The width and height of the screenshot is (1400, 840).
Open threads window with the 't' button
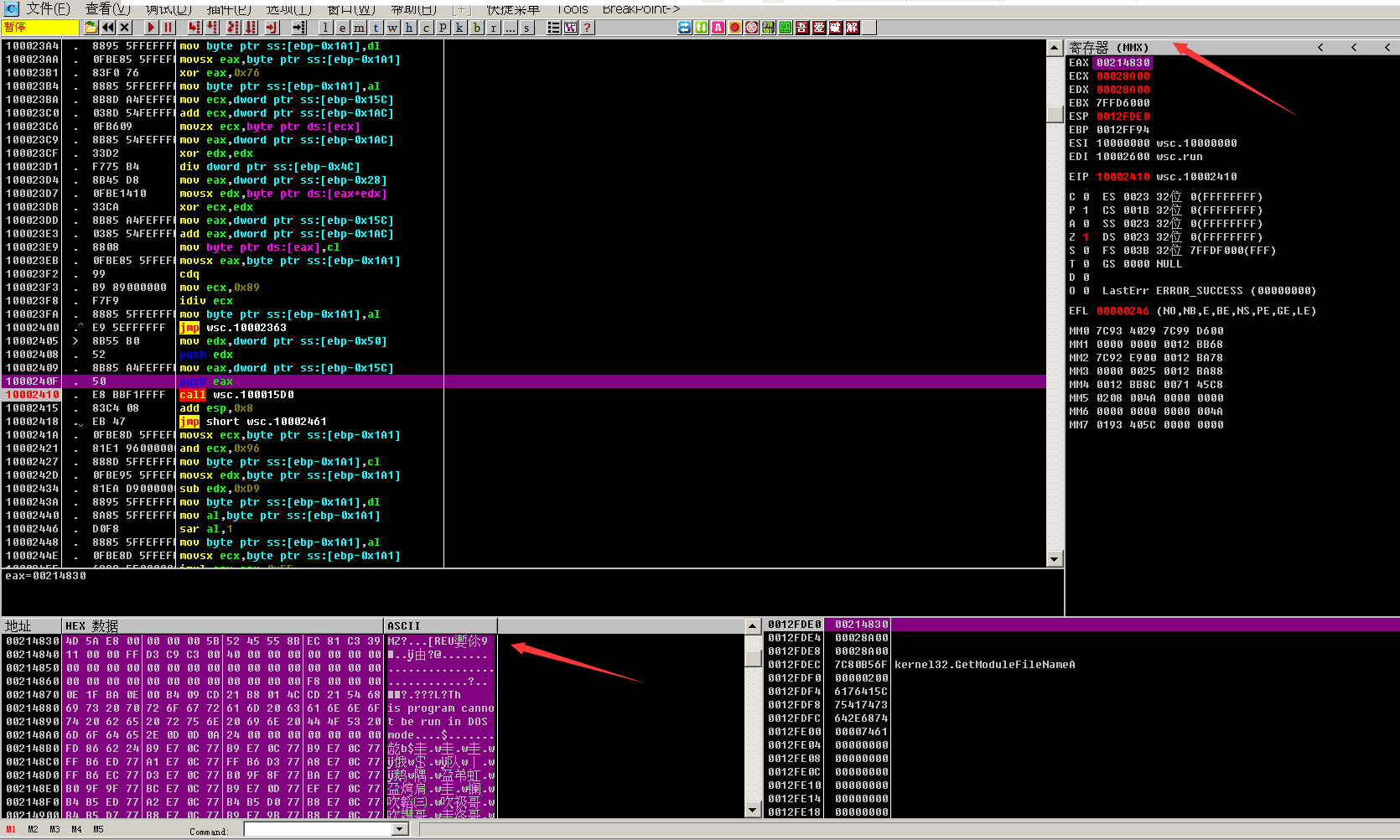(x=376, y=28)
